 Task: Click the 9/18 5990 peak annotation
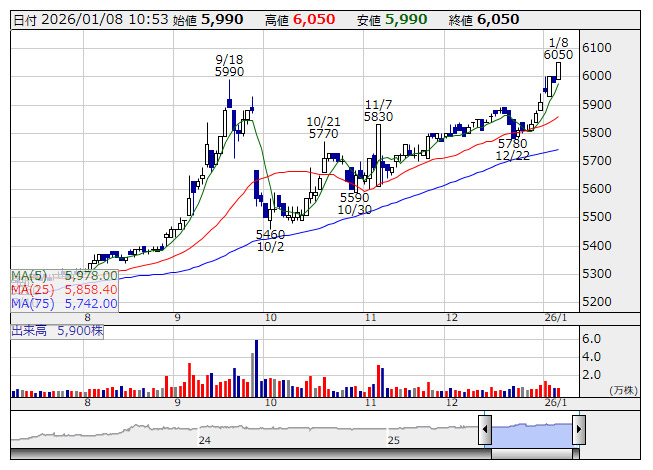pos(230,65)
